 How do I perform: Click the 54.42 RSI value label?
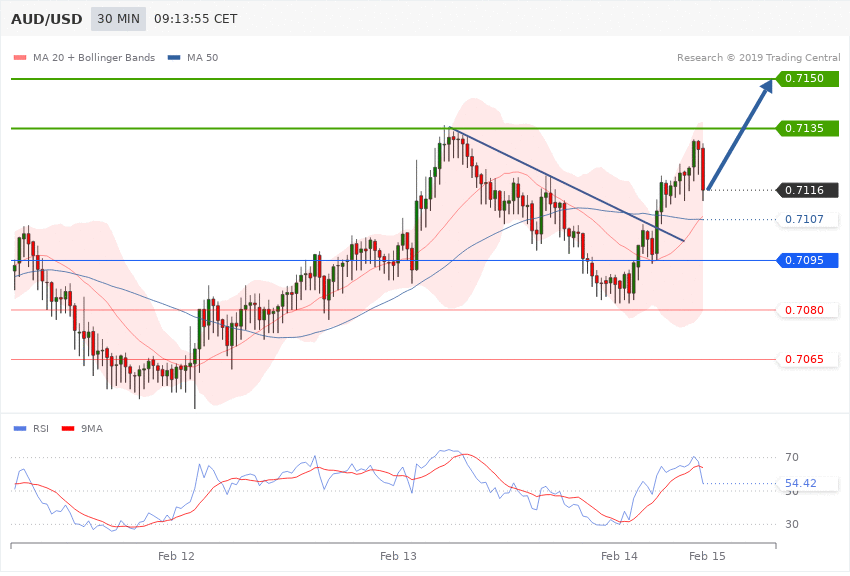pyautogui.click(x=808, y=483)
